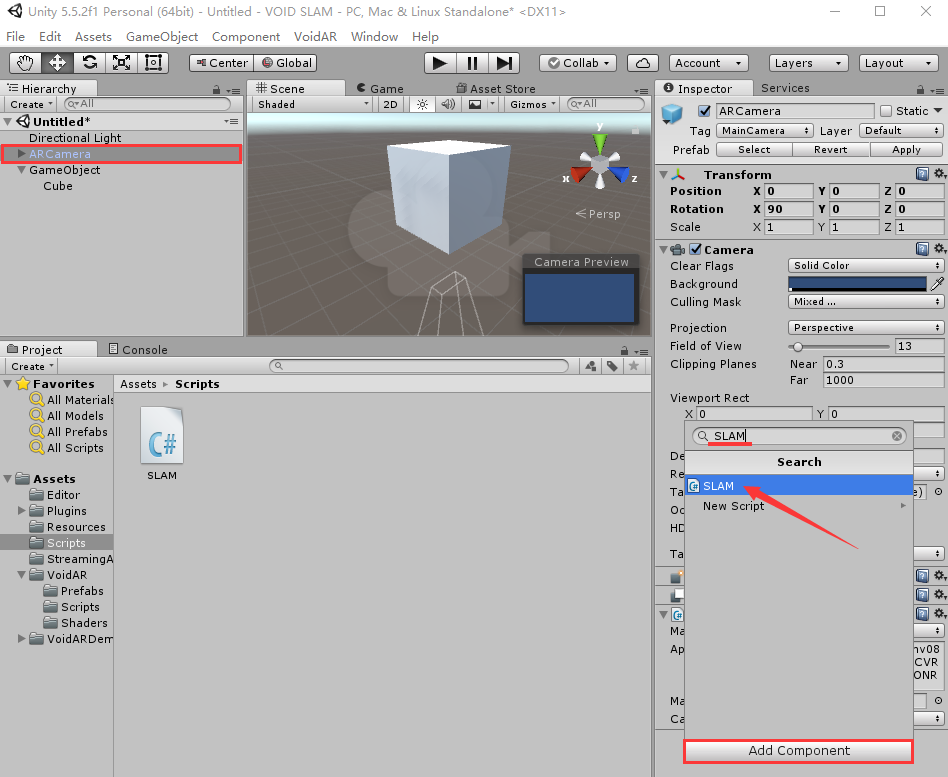Open the GameObject menu
This screenshot has width=948, height=777.
(x=162, y=37)
